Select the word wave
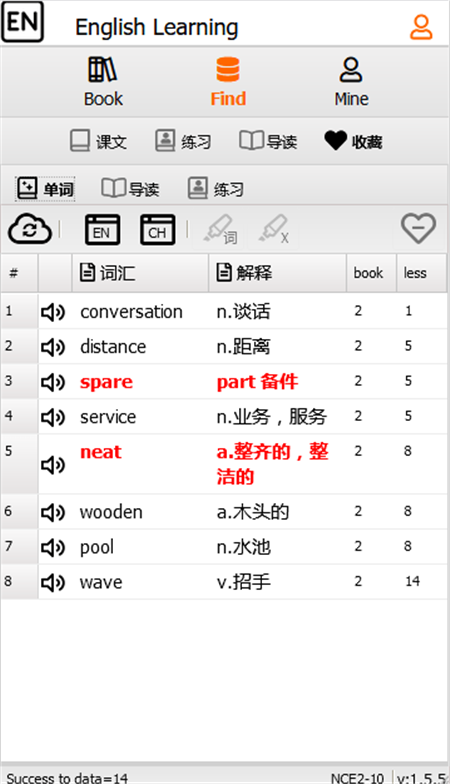Image resolution: width=450 pixels, height=784 pixels. coord(101,582)
